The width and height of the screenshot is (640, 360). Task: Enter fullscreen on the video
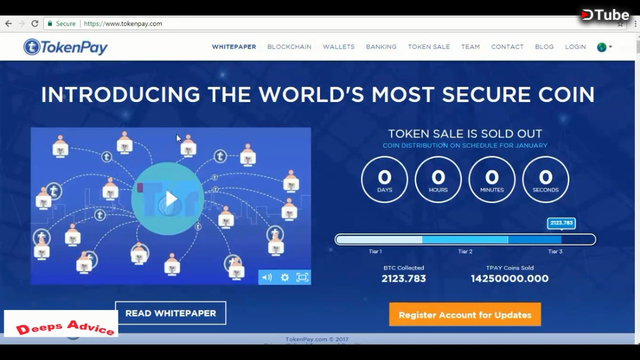pyautogui.click(x=302, y=278)
